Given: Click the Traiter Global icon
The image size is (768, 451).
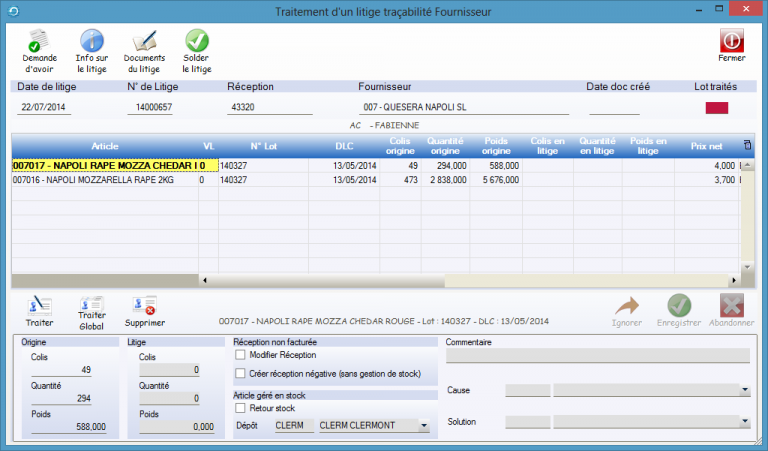Looking at the screenshot, I should click(92, 304).
